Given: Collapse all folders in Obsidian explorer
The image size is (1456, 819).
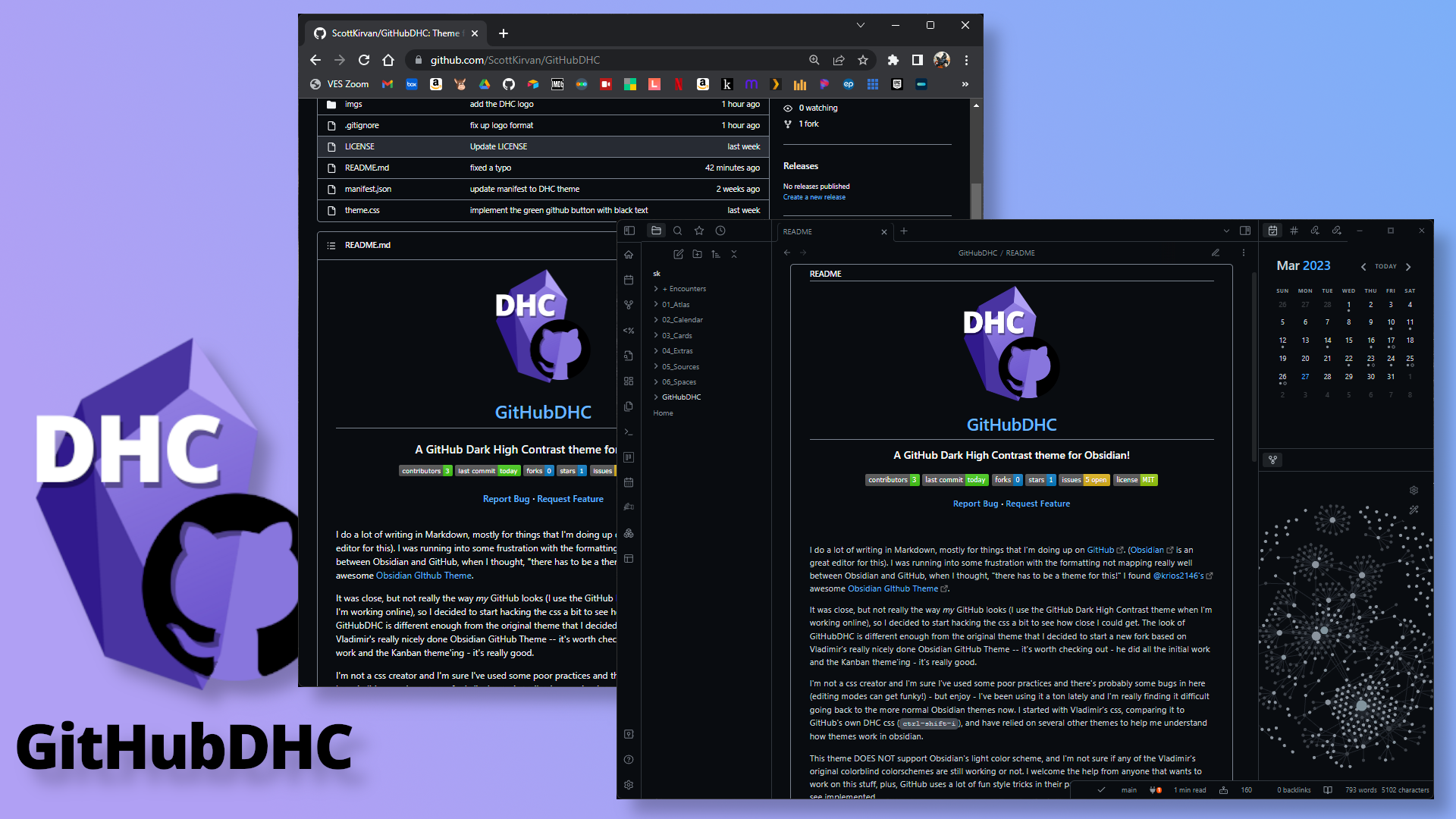Looking at the screenshot, I should (x=734, y=254).
